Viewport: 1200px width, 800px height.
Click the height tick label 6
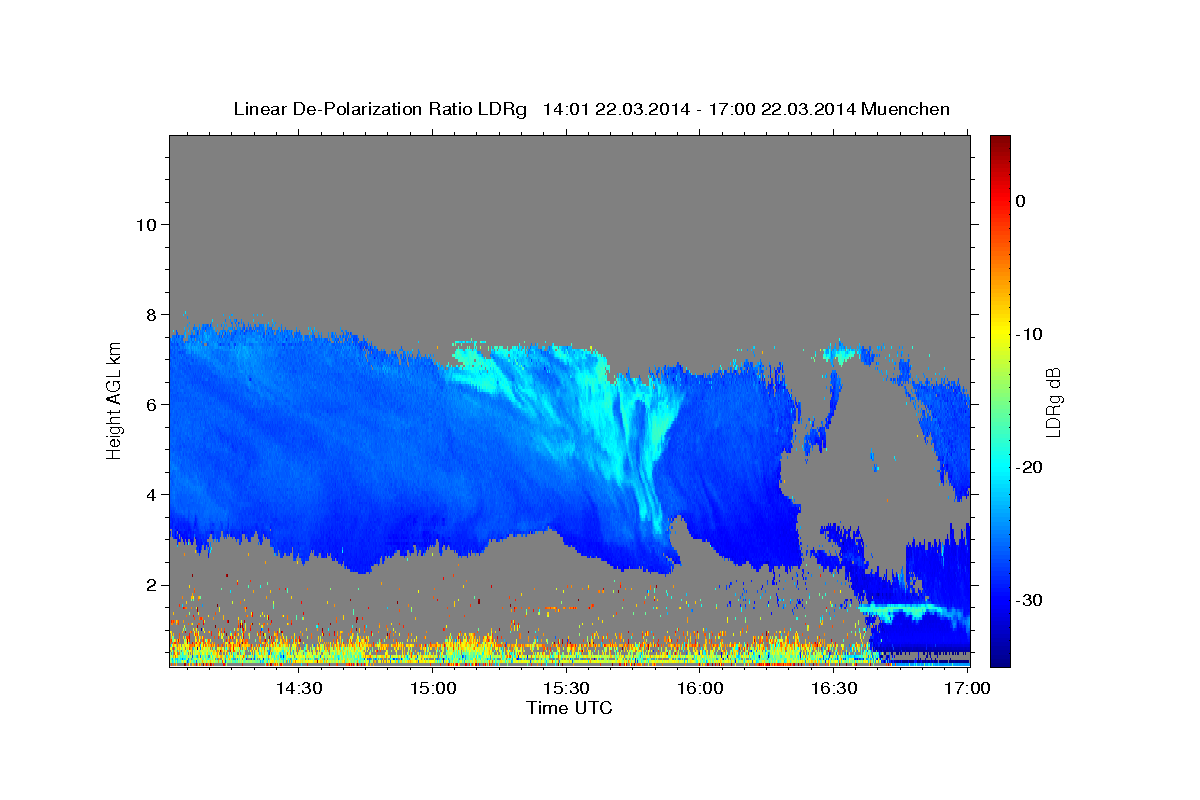click(x=149, y=404)
